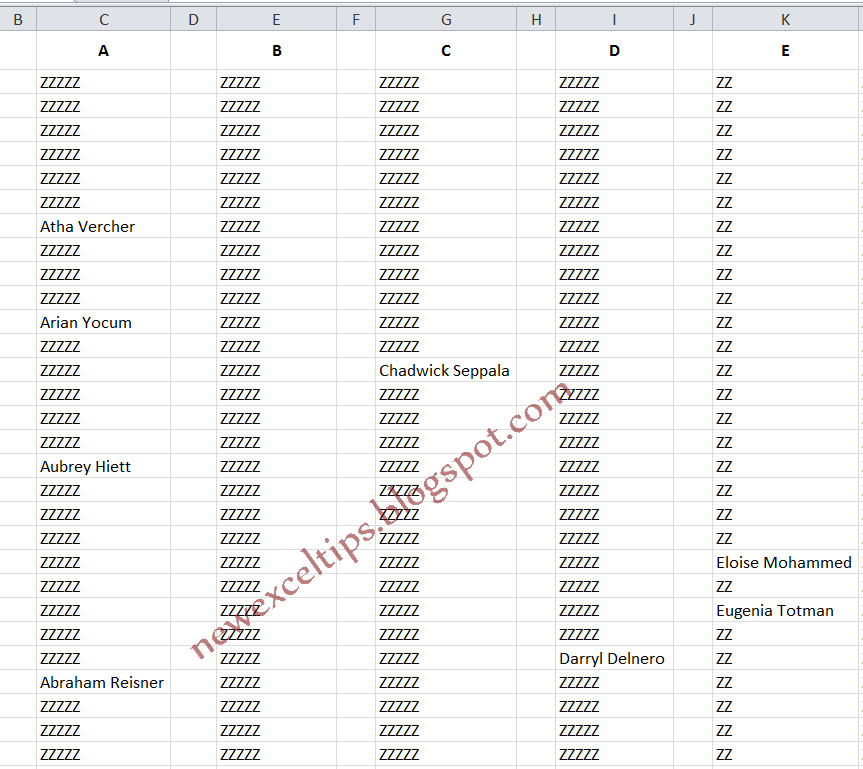Click ZZZZZ cell left of 'Eloise Mohammed'
Viewport: 863px width, 769px height.
(614, 563)
